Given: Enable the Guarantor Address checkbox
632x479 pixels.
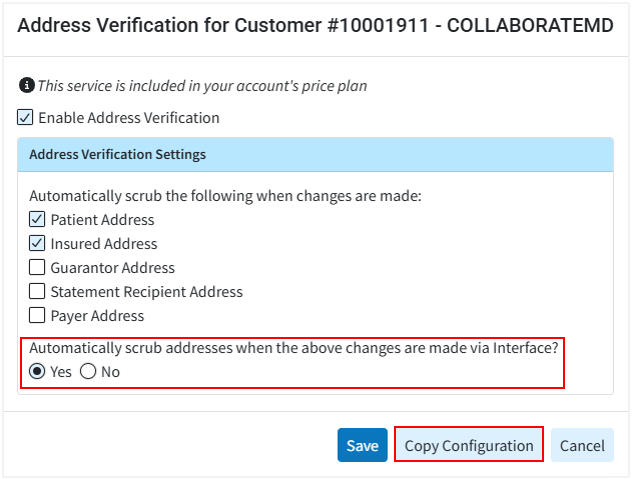Looking at the screenshot, I should [x=37, y=267].
